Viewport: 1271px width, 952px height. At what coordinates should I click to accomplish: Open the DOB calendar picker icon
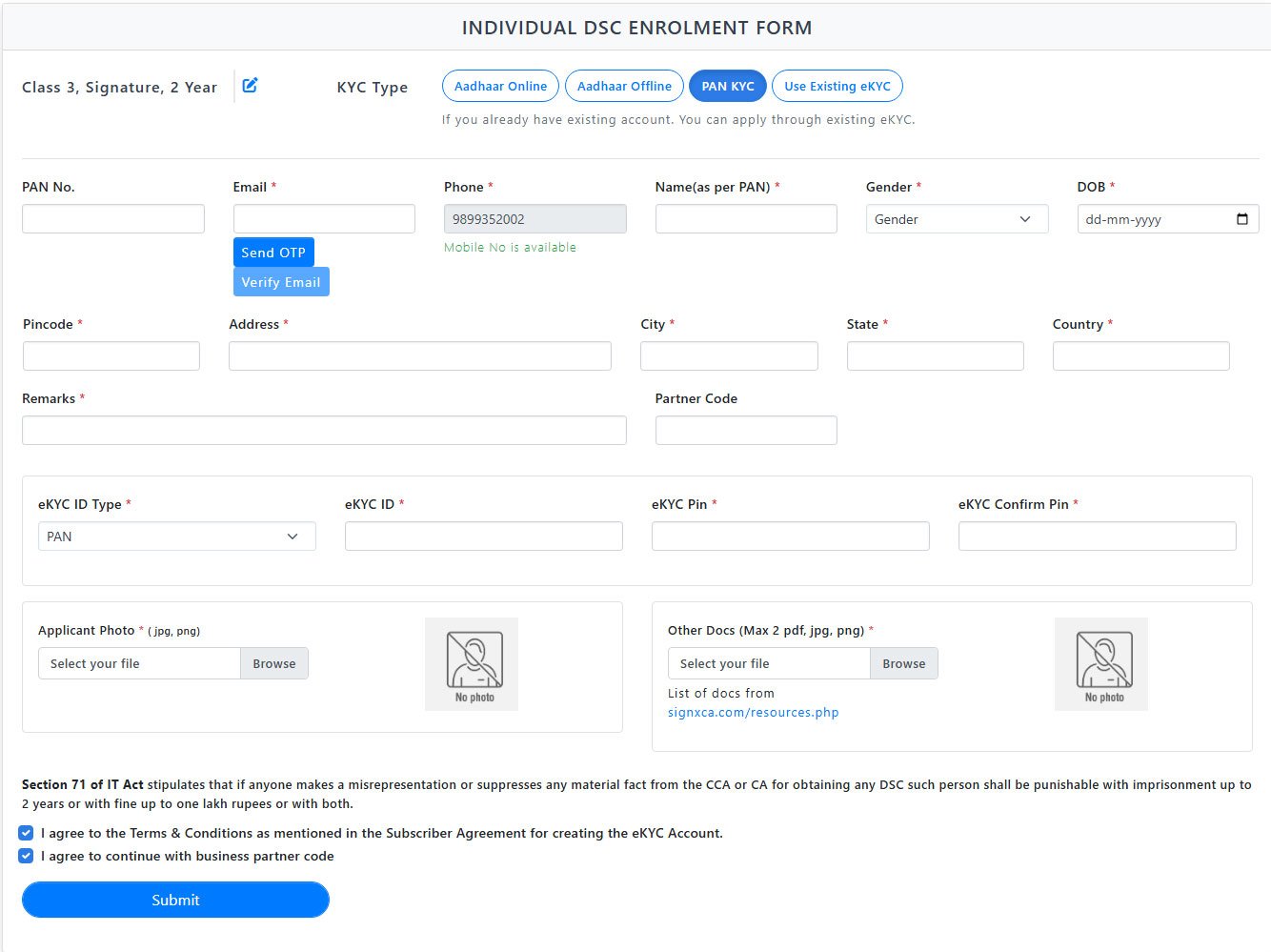1241,219
